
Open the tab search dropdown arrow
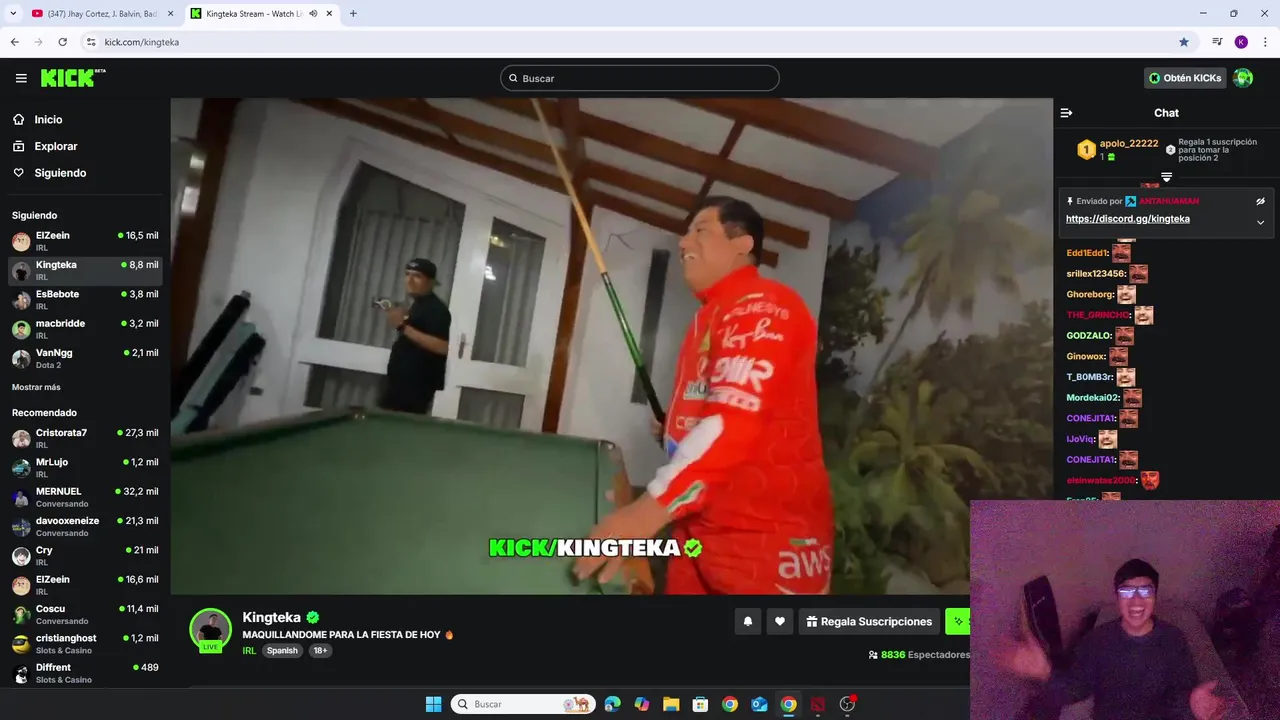click(13, 14)
